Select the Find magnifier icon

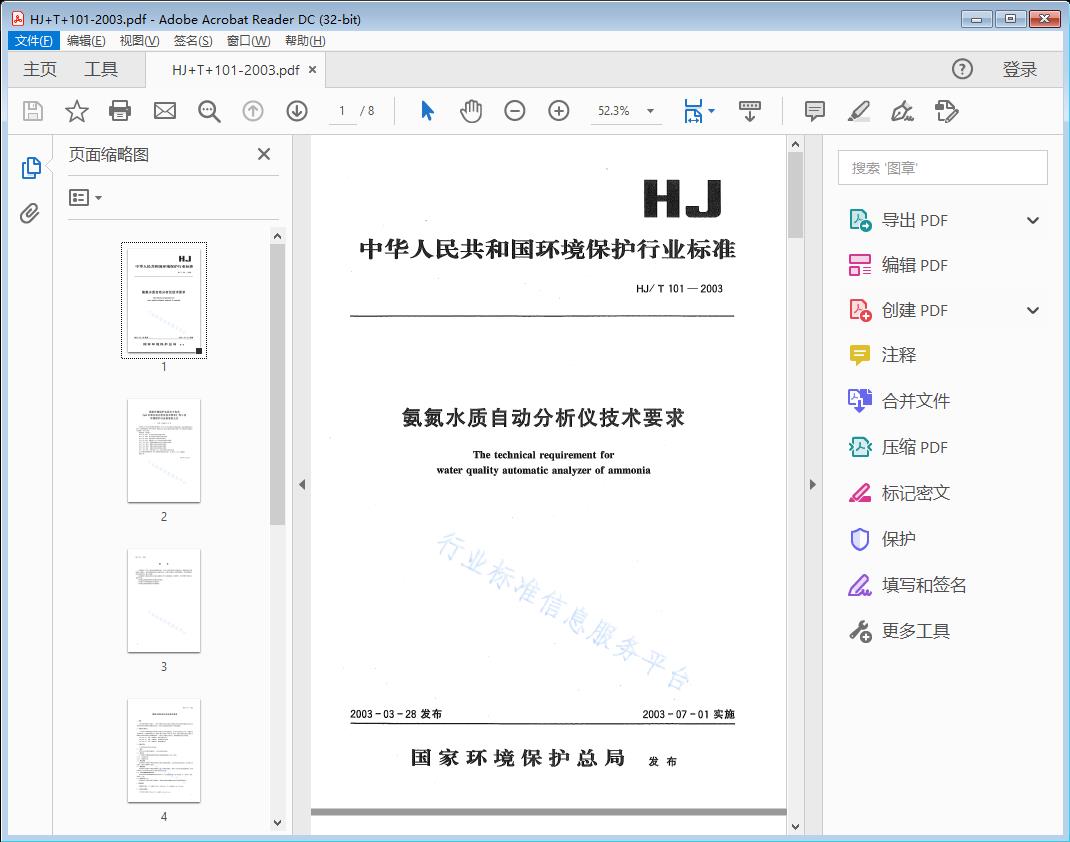[209, 111]
